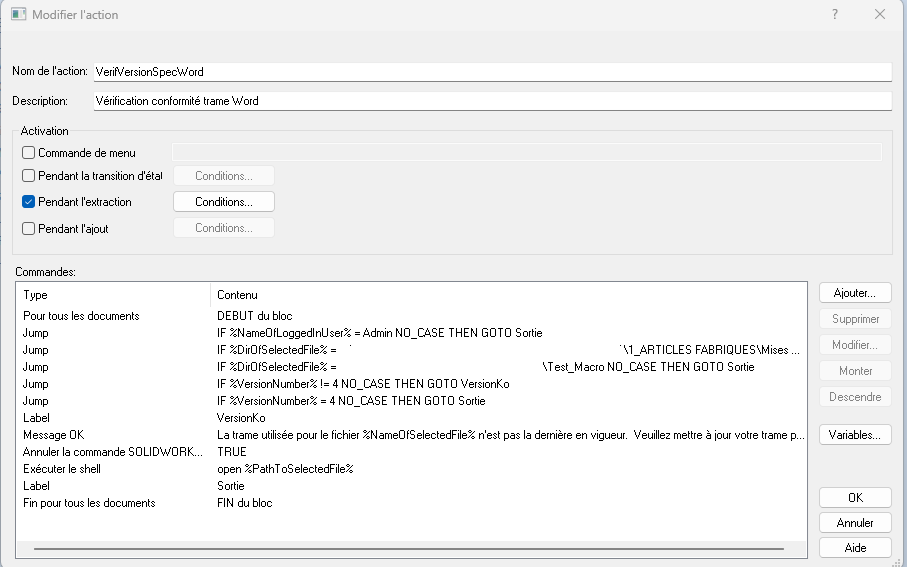Confirm with the OK button
This screenshot has width=907, height=569.
[855, 498]
